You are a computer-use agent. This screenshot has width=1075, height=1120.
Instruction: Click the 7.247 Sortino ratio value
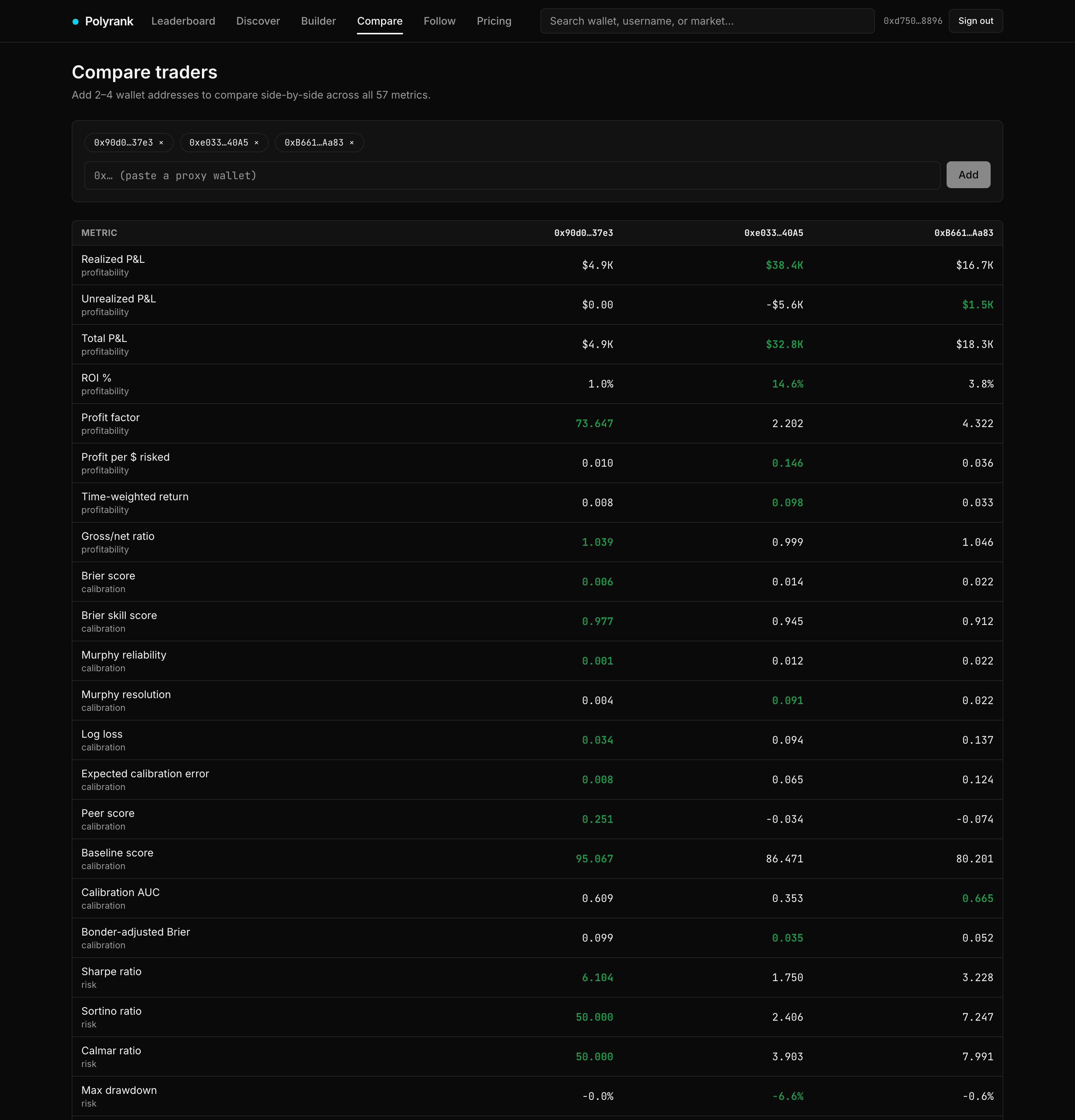(x=978, y=1017)
